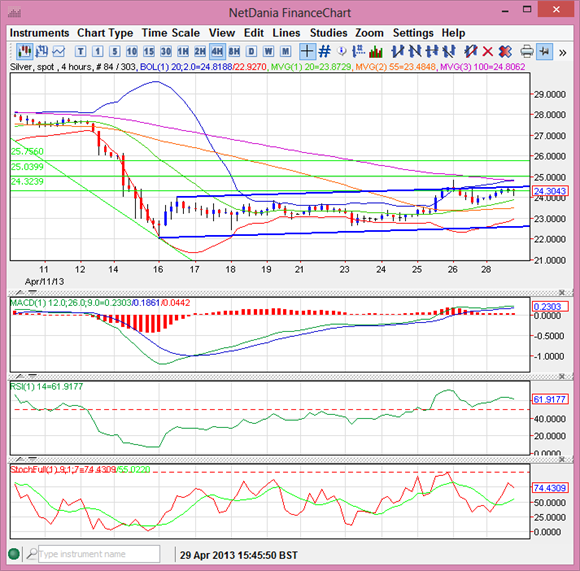
Task: Open the Lines menu
Action: tap(286, 33)
